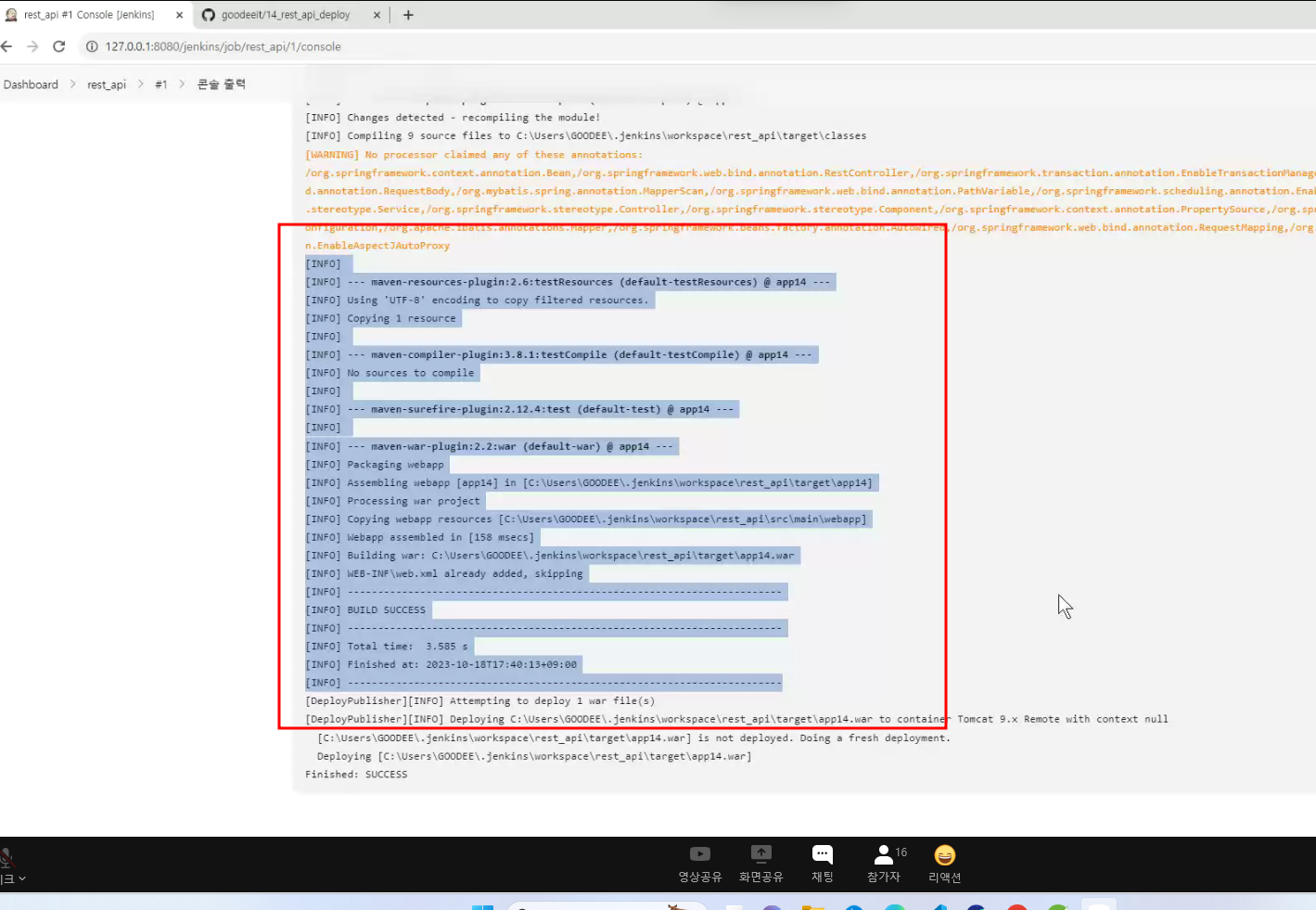Expand the chevron after rest_api breadcrumb
The height and width of the screenshot is (910, 1316).
[x=140, y=84]
